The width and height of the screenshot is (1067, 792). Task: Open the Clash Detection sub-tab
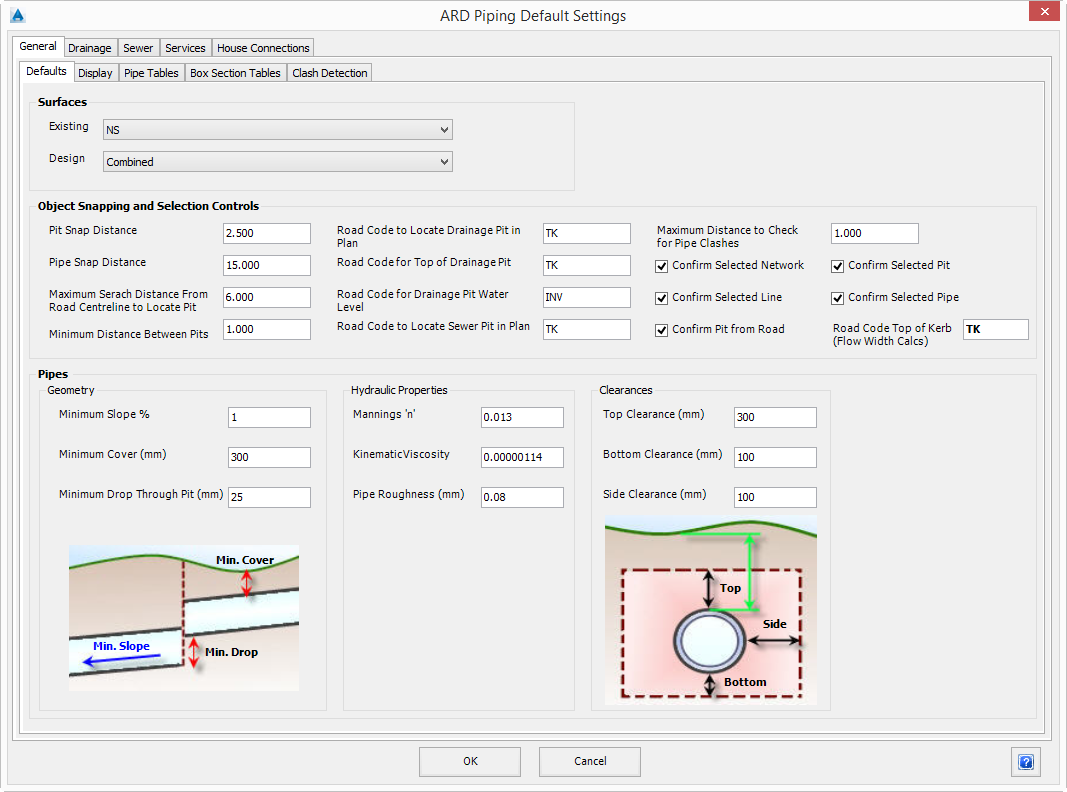point(330,73)
